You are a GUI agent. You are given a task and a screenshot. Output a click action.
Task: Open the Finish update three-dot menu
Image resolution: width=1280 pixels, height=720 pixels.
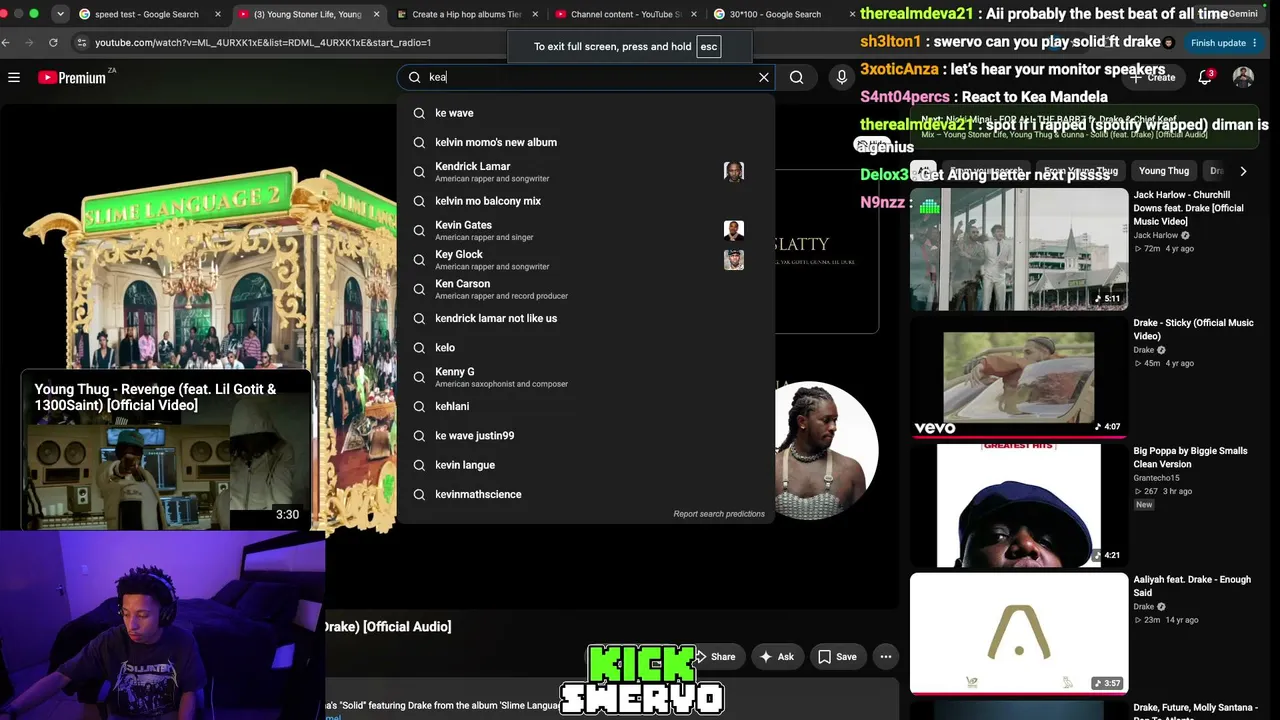[1254, 43]
